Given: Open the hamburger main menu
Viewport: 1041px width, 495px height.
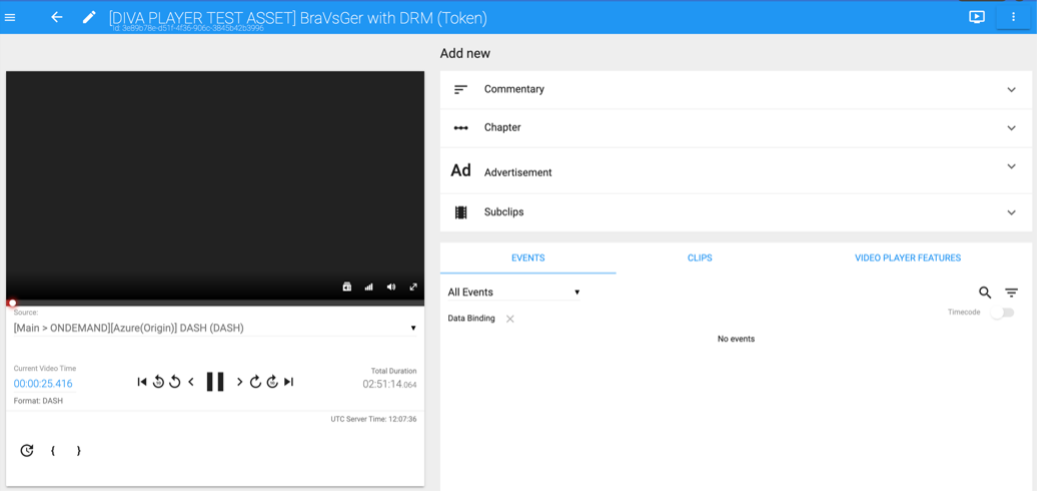Looking at the screenshot, I should [10, 17].
